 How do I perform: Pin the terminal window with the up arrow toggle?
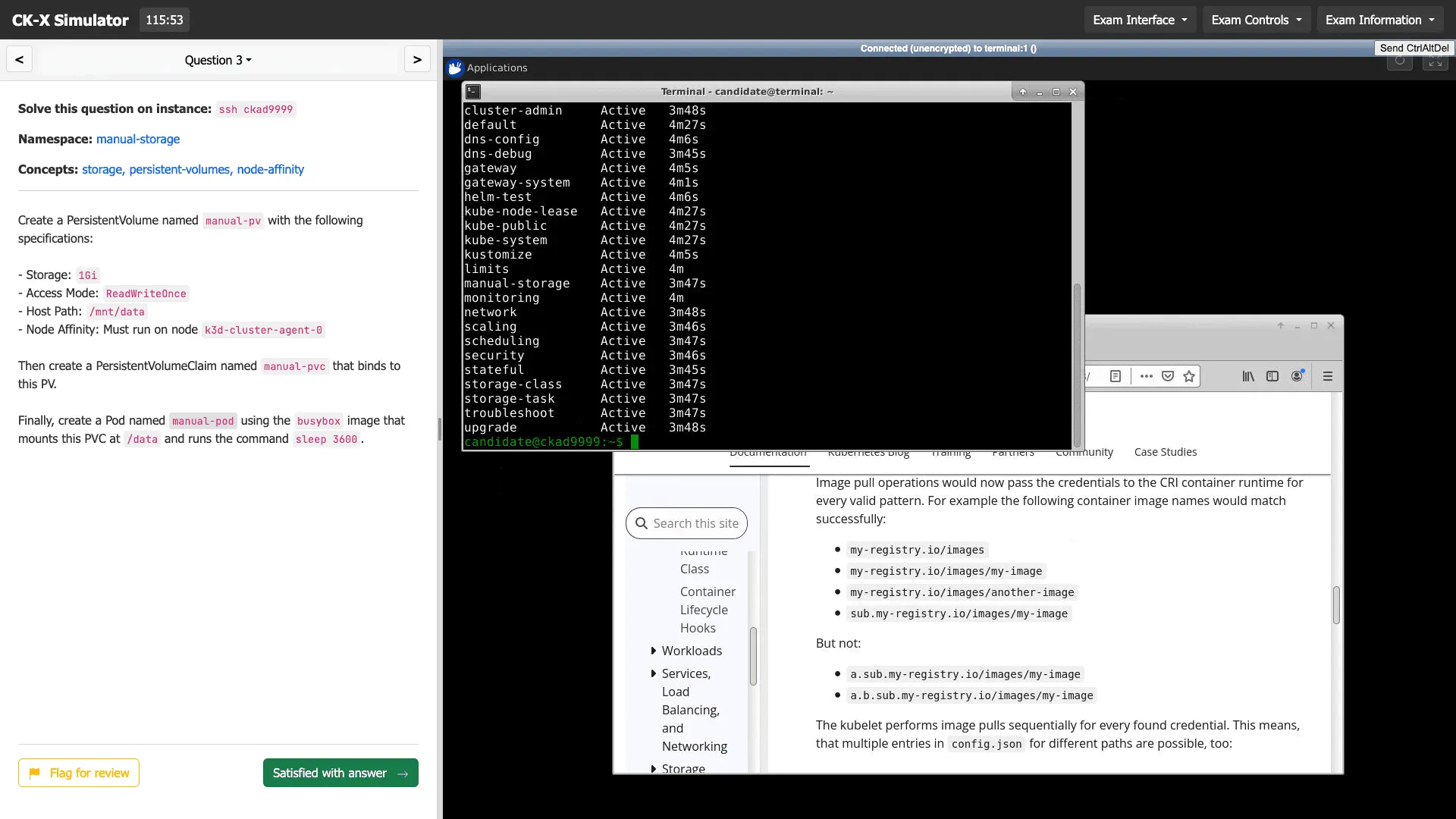click(1022, 91)
